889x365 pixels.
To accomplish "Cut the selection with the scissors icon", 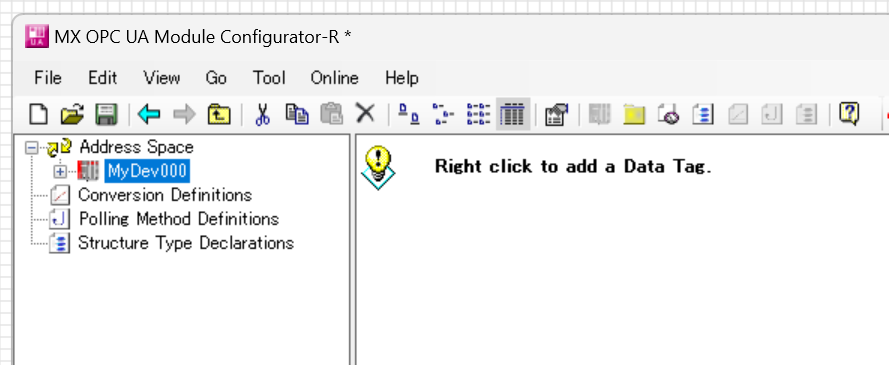I will click(x=262, y=114).
